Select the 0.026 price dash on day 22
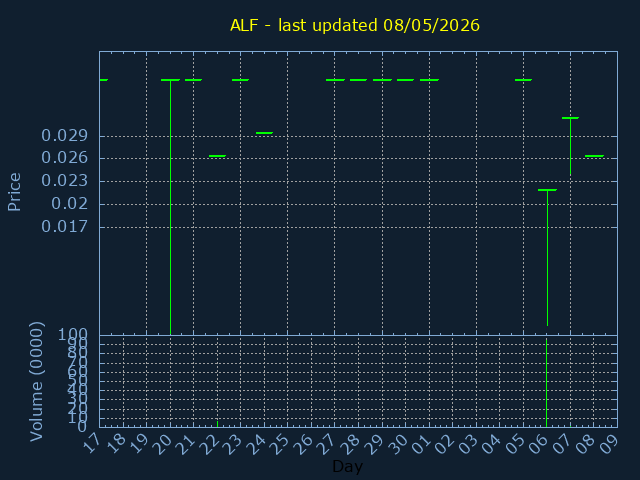 point(217,156)
